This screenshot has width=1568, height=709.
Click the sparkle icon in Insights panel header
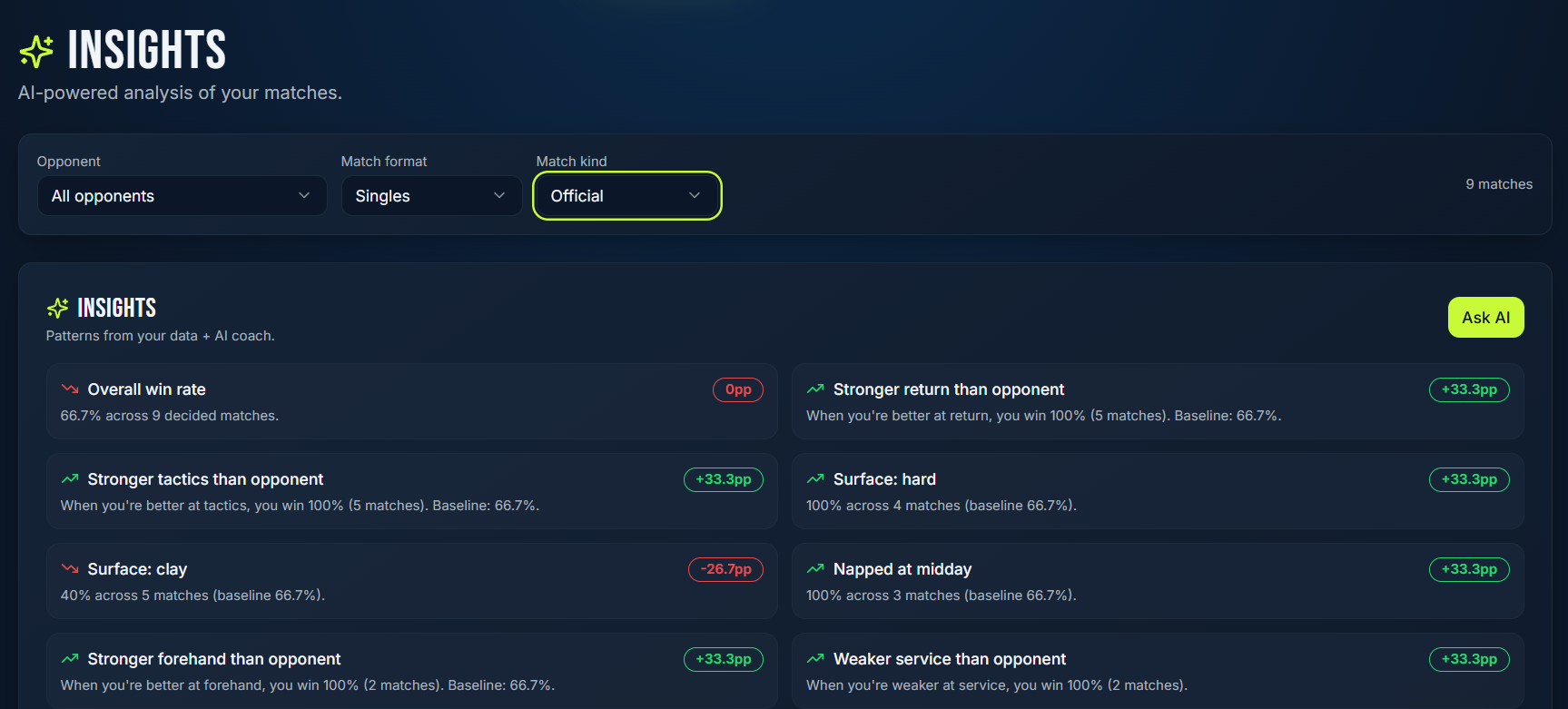click(x=57, y=308)
